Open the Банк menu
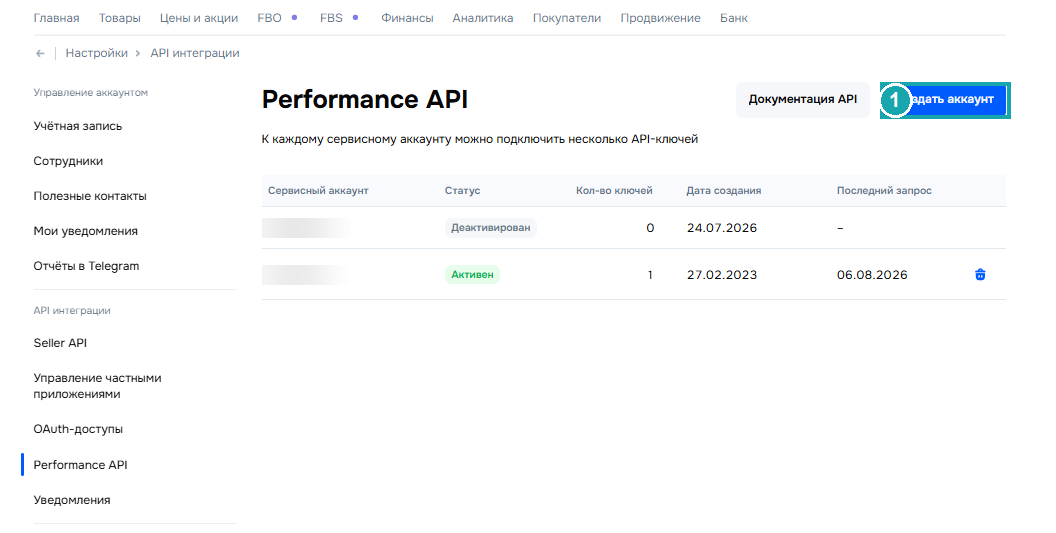This screenshot has height=533, width=1056. pyautogui.click(x=734, y=18)
